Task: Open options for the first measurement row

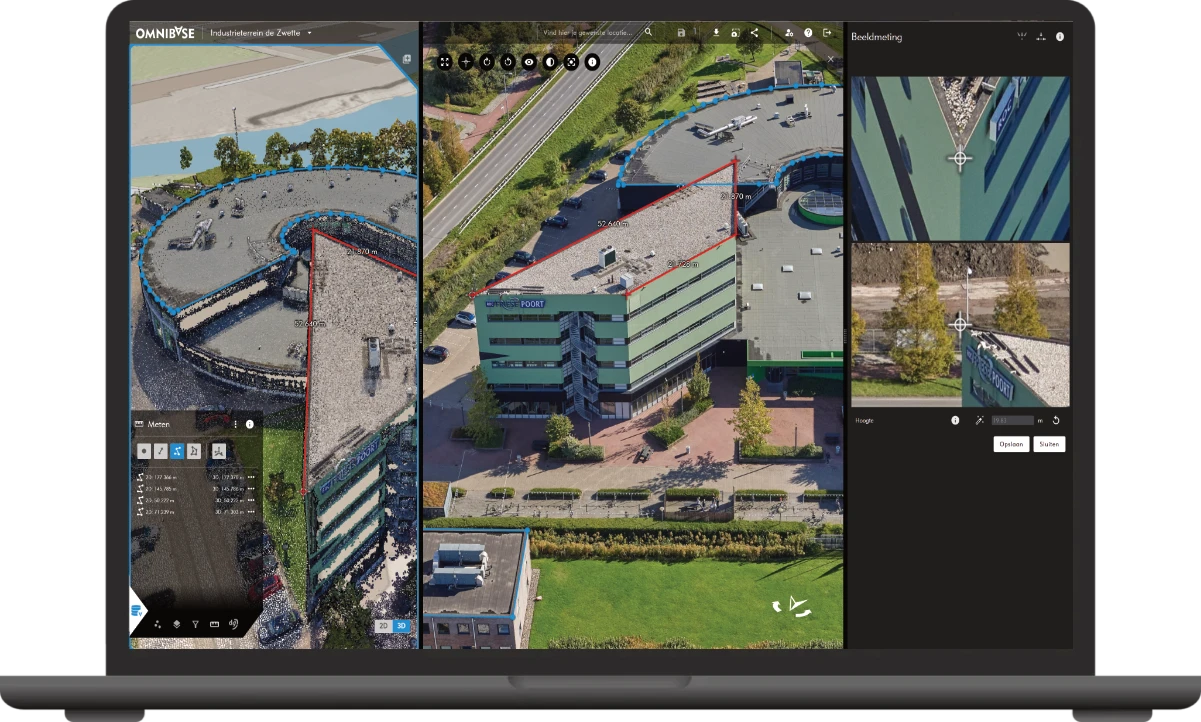Action: [x=252, y=478]
